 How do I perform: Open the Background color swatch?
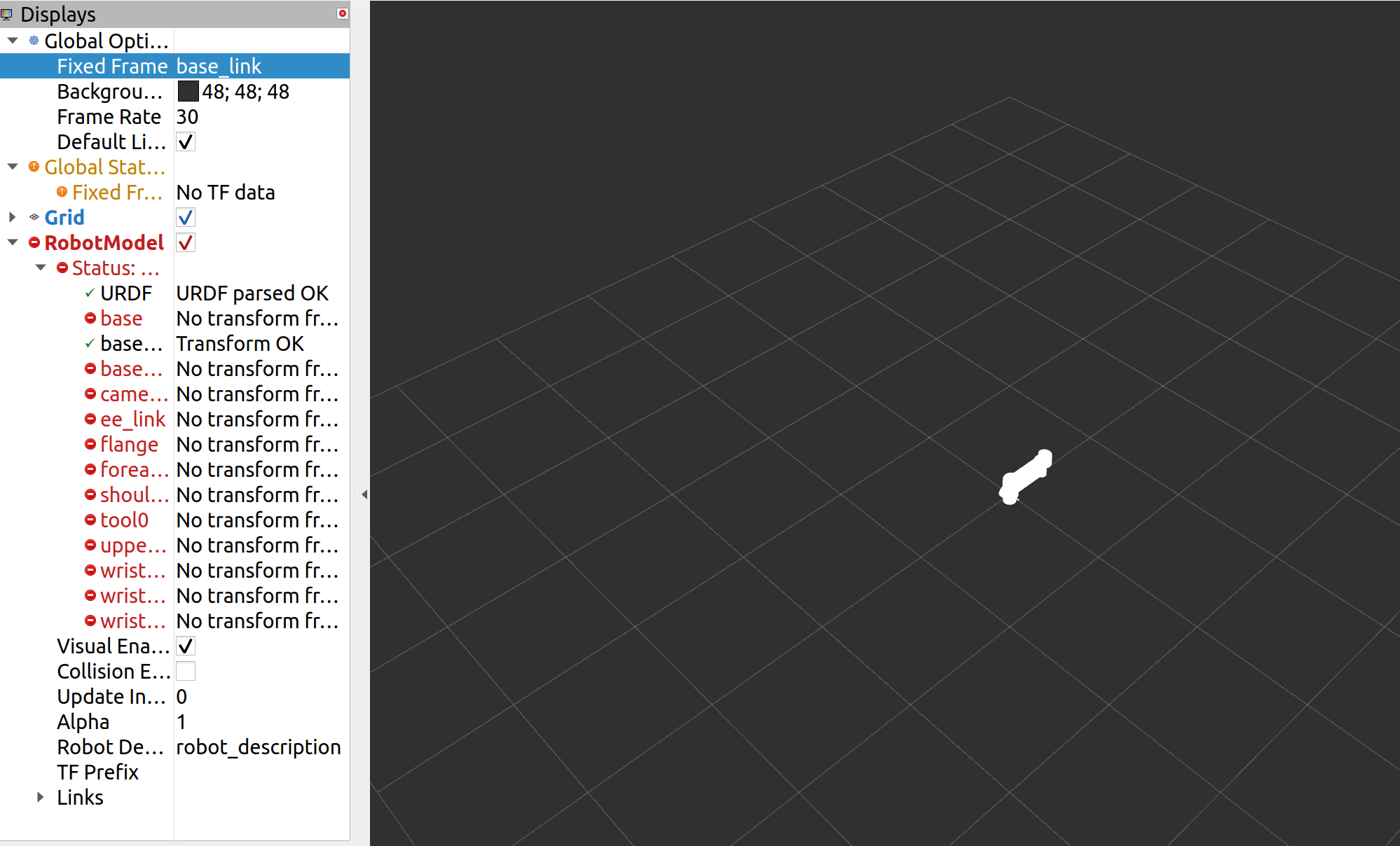coord(188,91)
